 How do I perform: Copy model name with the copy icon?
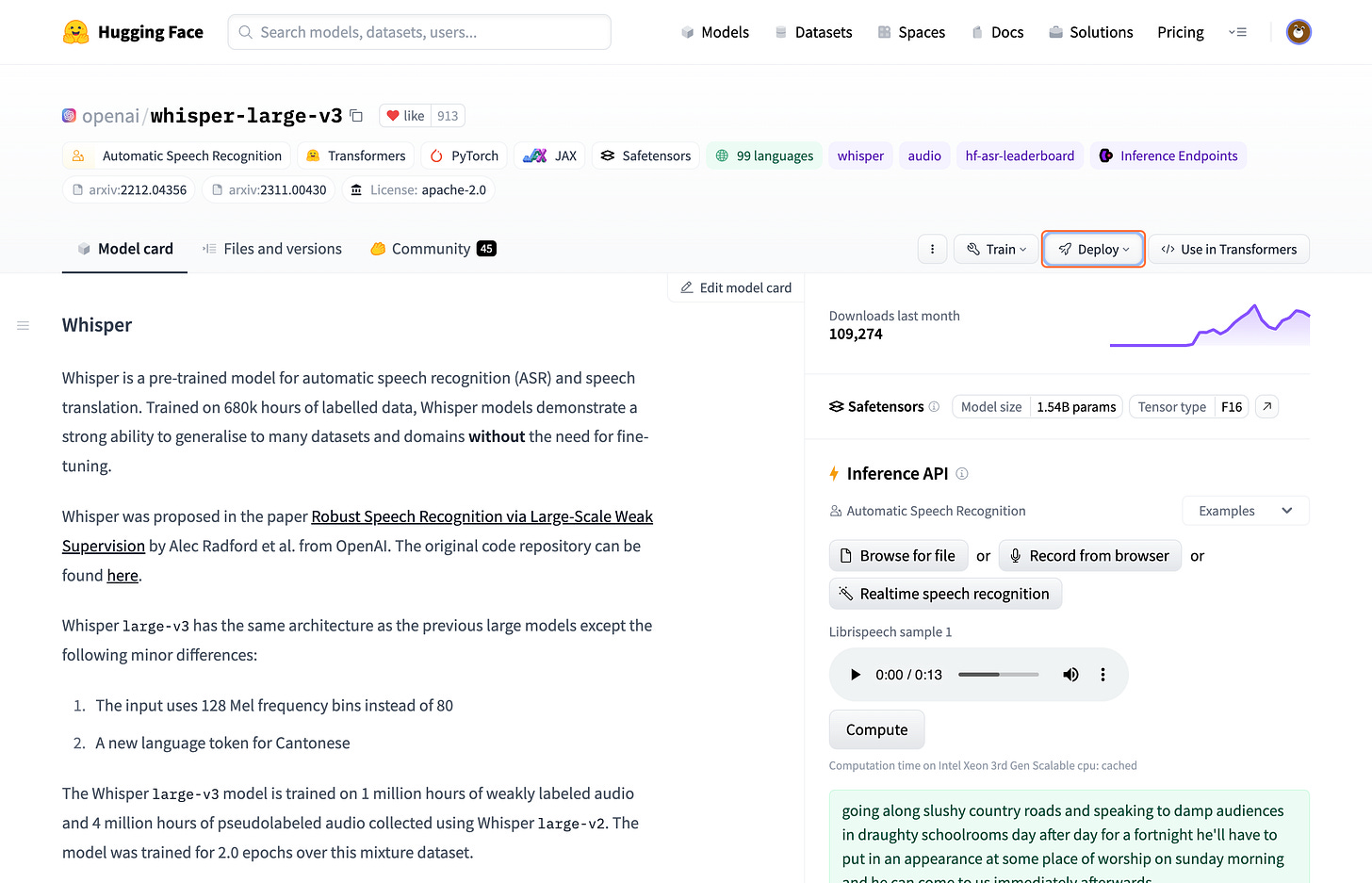(x=356, y=116)
